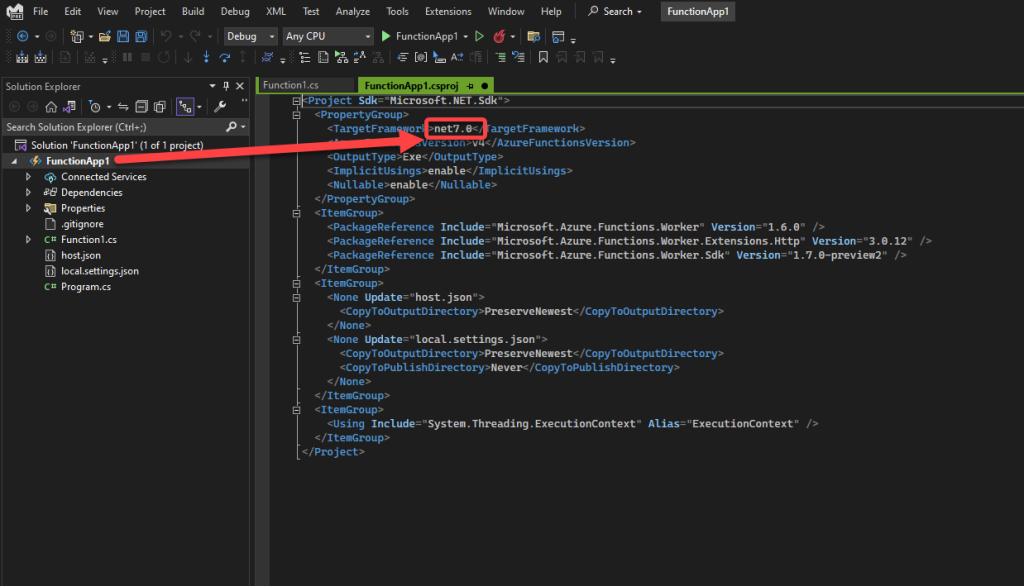Open the Window menu
Screen dimensions: 1024x586
(x=505, y=12)
